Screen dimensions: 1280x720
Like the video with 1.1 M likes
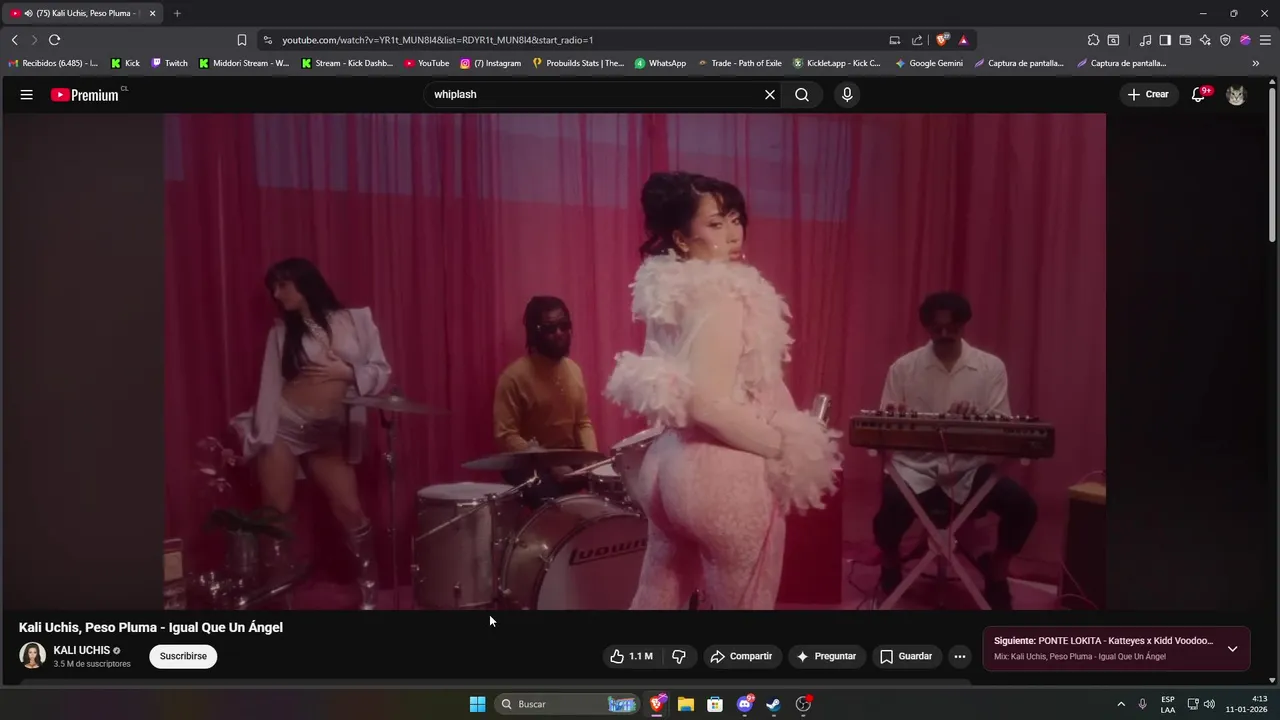[631, 657]
